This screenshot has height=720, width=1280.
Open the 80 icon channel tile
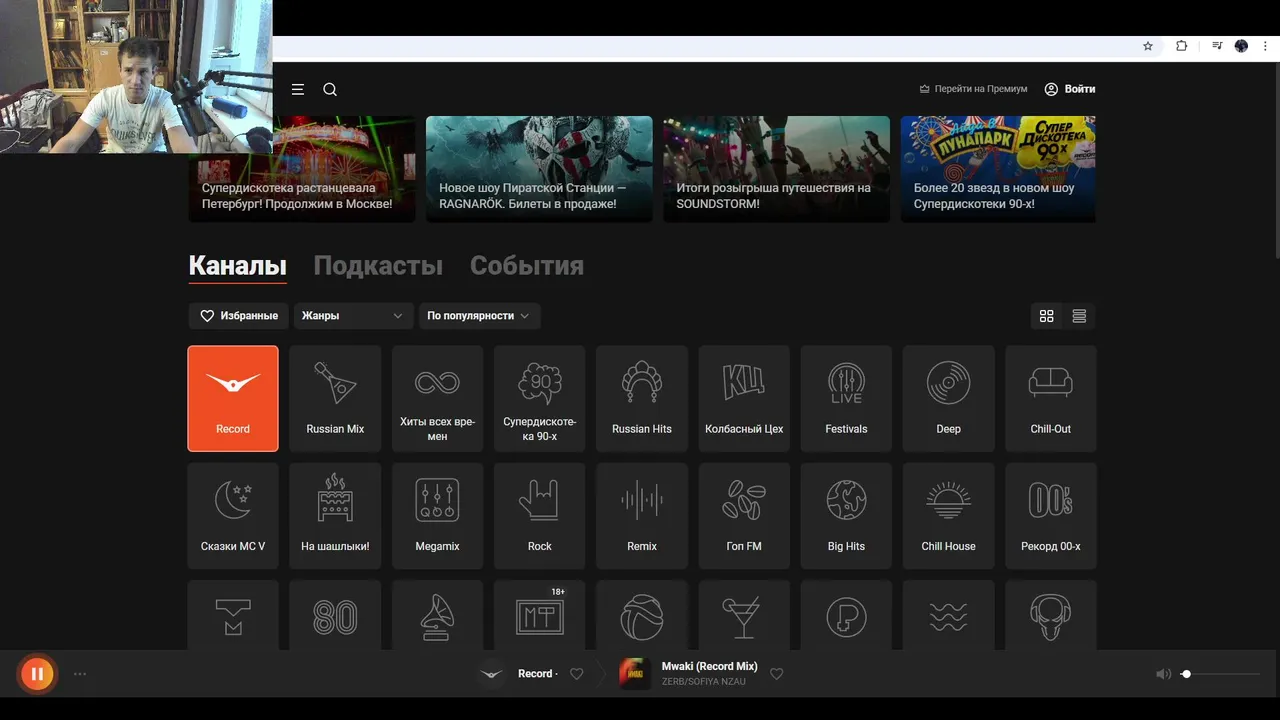335,616
